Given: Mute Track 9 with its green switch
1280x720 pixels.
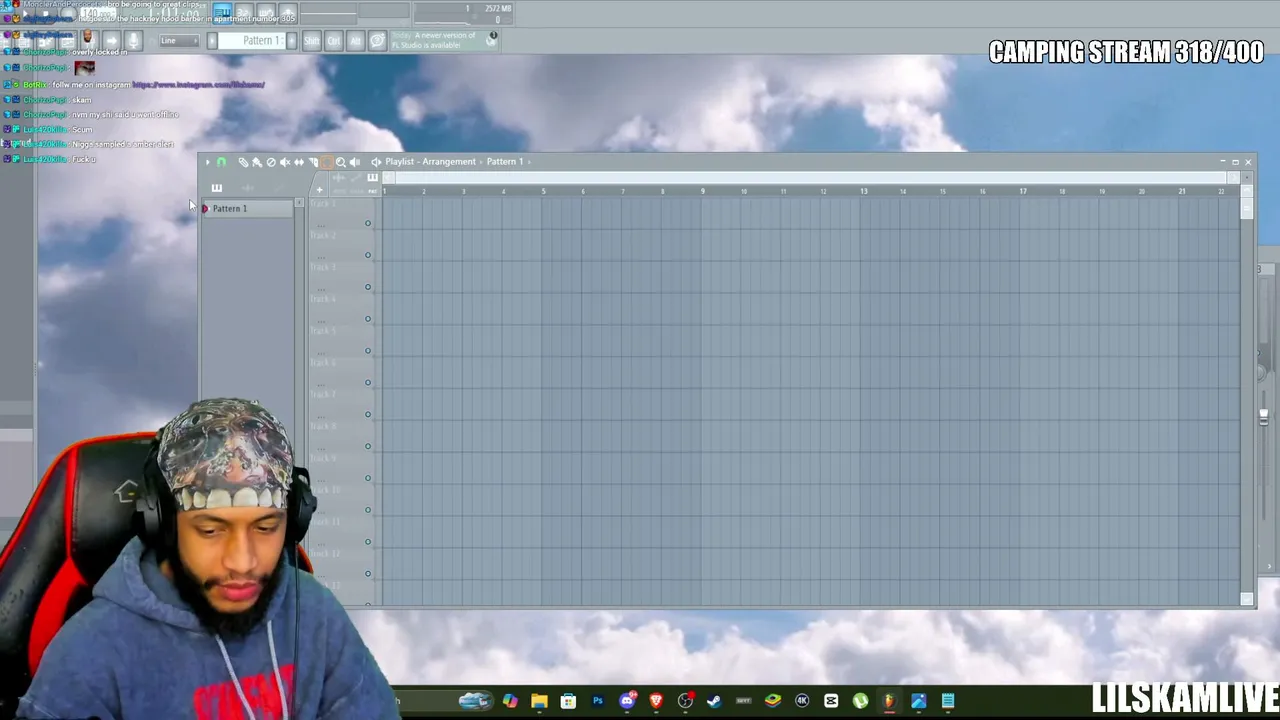Looking at the screenshot, I should [x=368, y=478].
